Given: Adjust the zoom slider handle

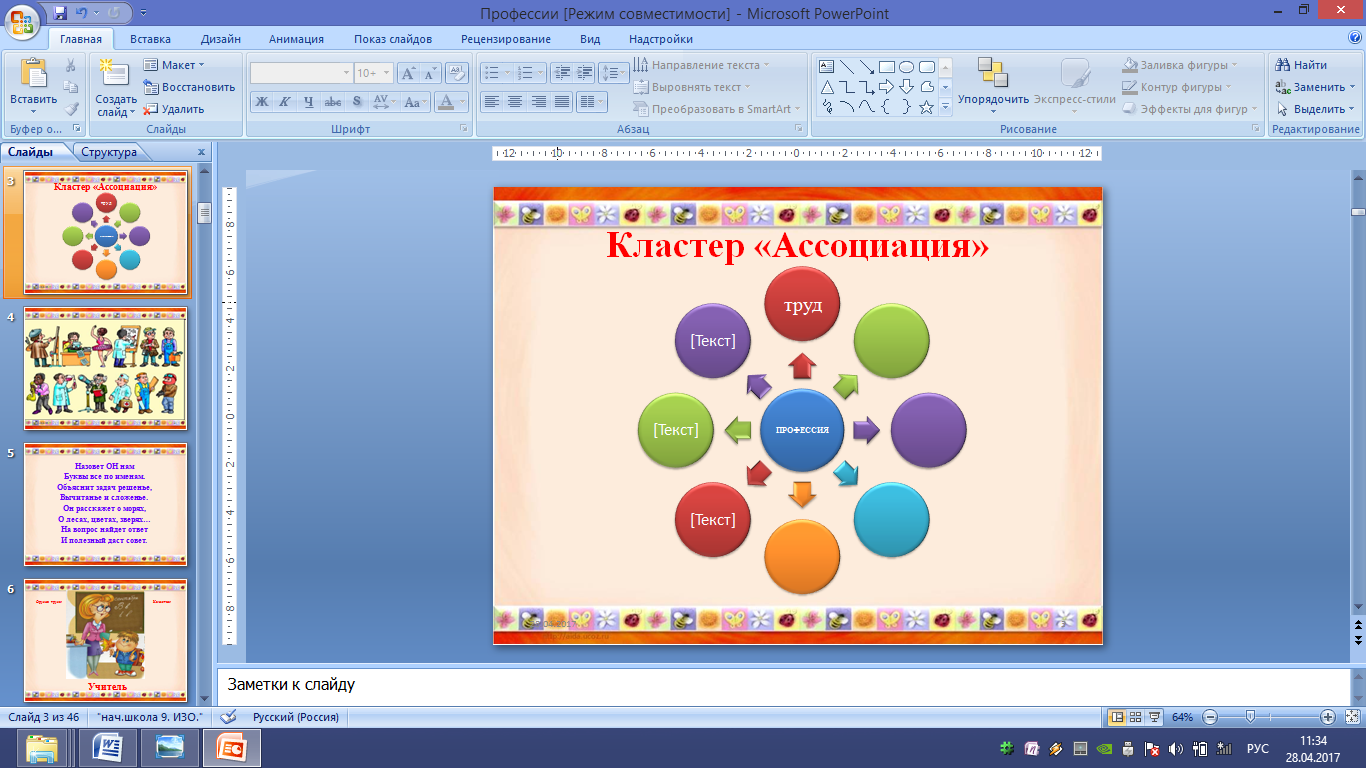Looking at the screenshot, I should coord(1250,717).
